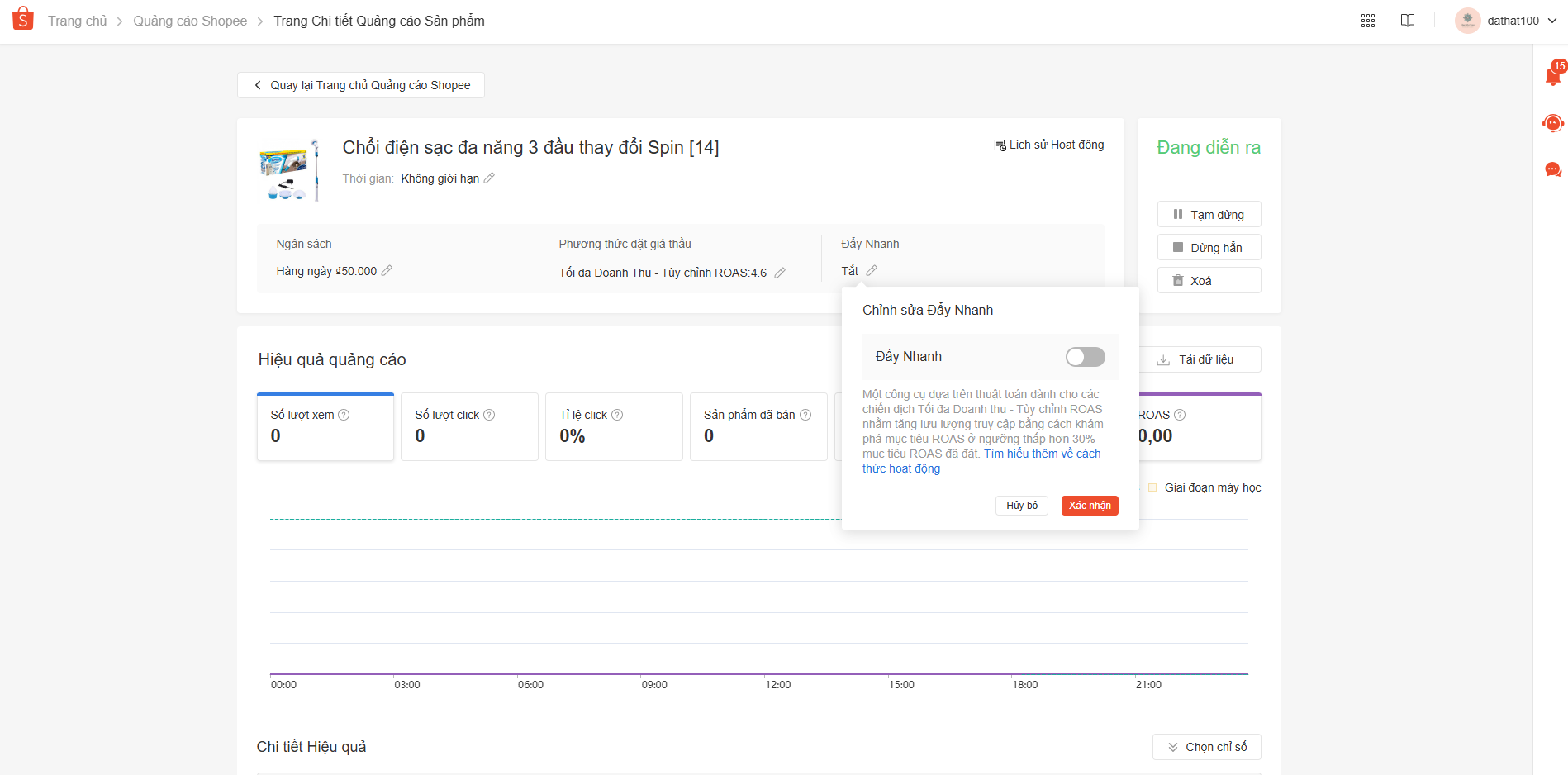Toggle the Đẩy Nhanh switch on

click(x=1085, y=357)
